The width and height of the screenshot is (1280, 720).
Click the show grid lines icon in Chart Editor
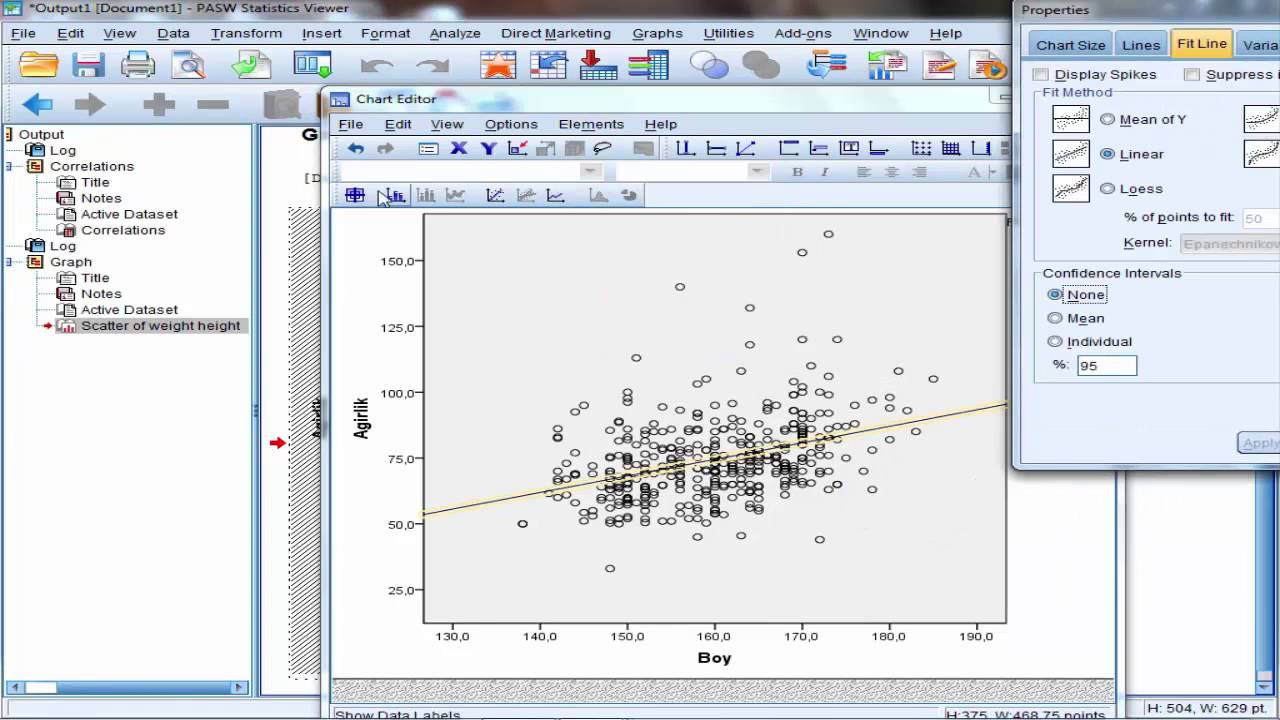951,148
